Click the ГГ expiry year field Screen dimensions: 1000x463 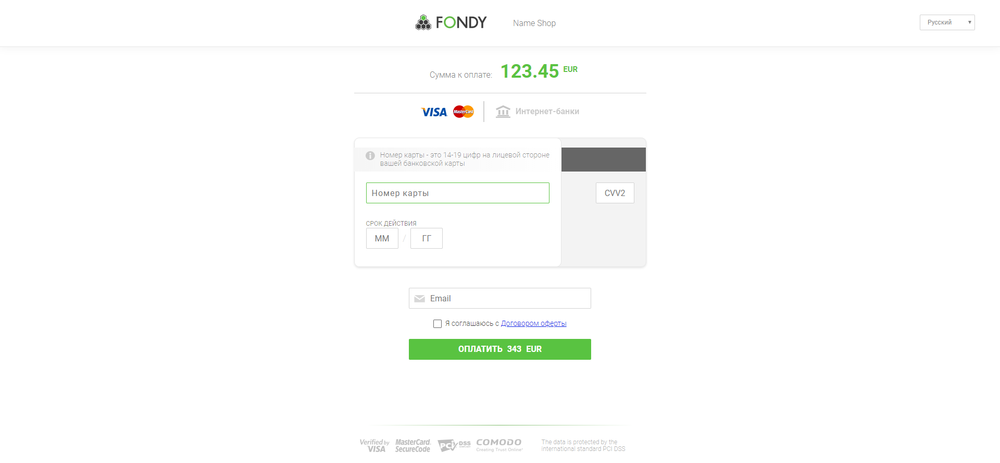click(x=427, y=239)
